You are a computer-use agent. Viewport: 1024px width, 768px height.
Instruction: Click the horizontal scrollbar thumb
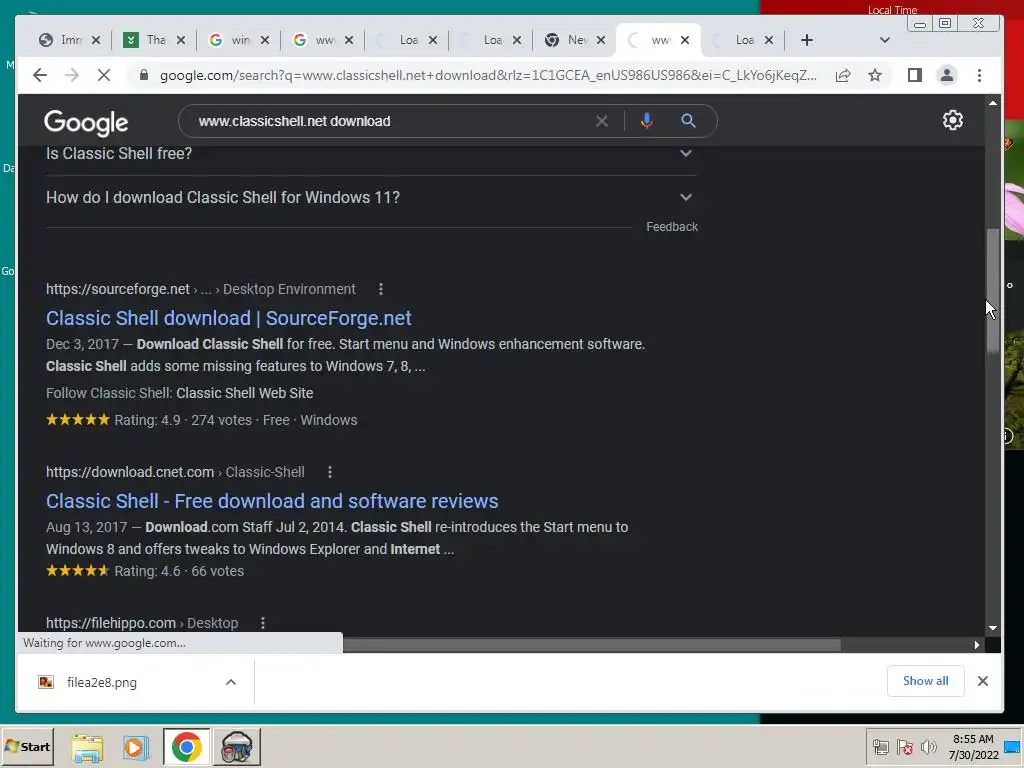(x=592, y=645)
